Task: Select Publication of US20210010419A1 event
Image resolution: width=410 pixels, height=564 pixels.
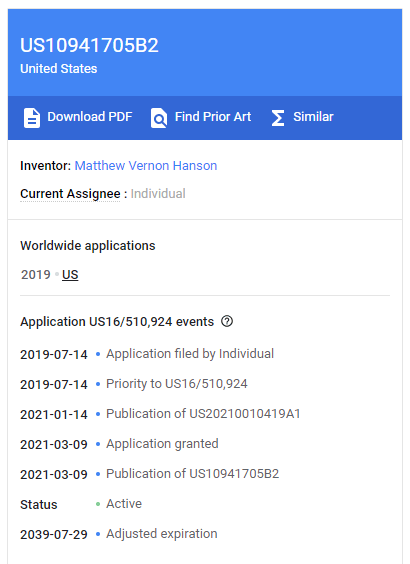Action: pos(203,414)
